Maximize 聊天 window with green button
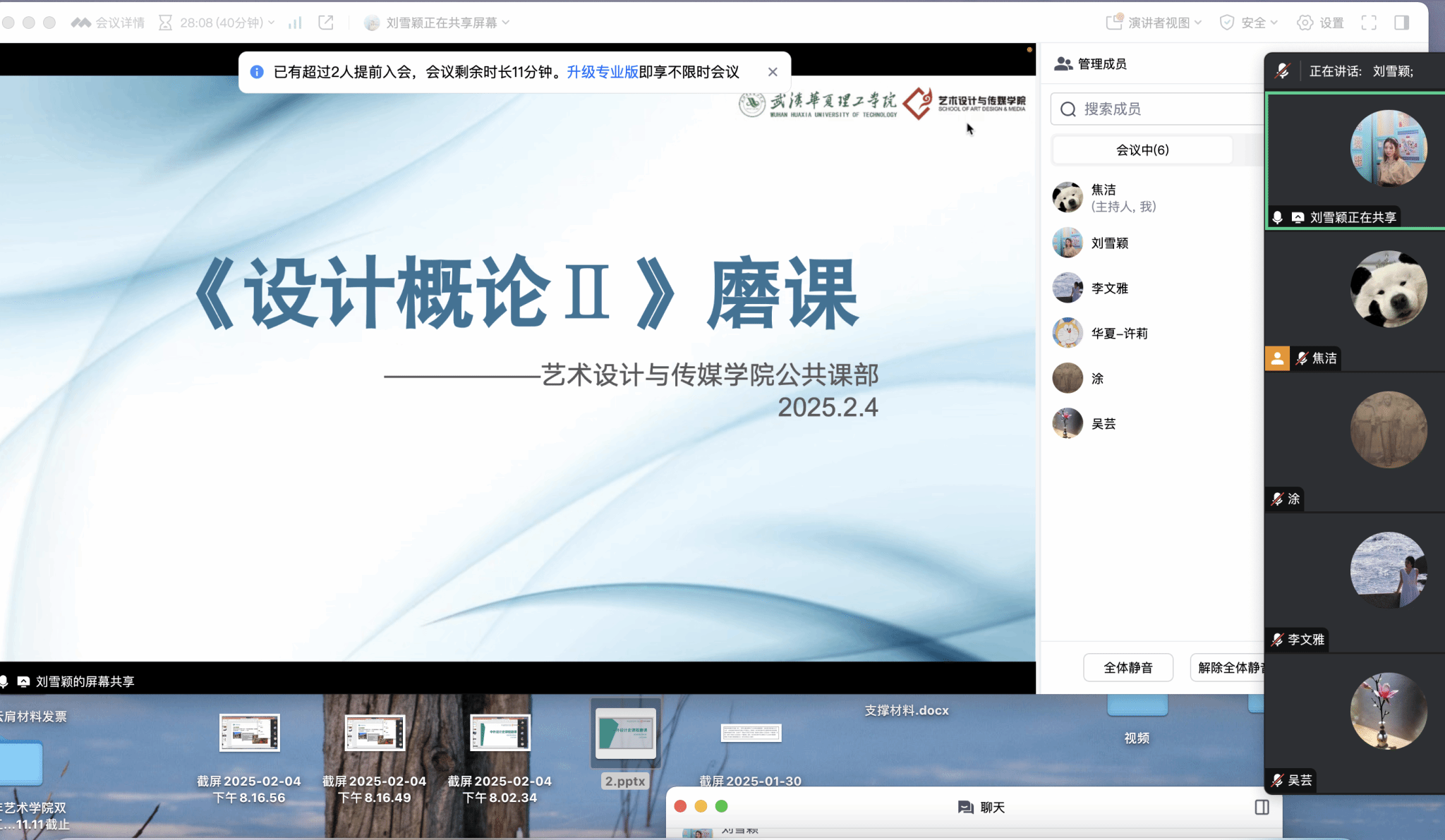This screenshot has width=1445, height=840. point(721,806)
